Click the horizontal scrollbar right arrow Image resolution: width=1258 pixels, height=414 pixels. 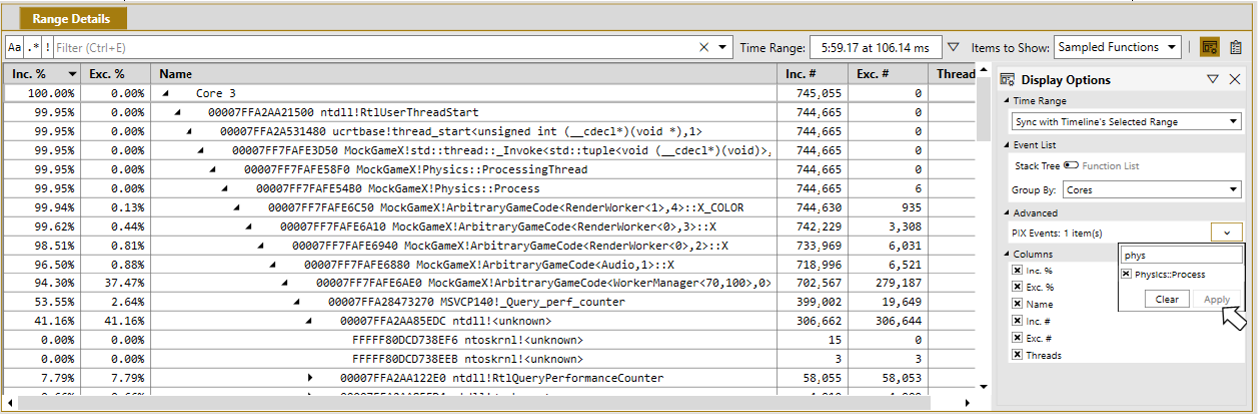click(966, 402)
